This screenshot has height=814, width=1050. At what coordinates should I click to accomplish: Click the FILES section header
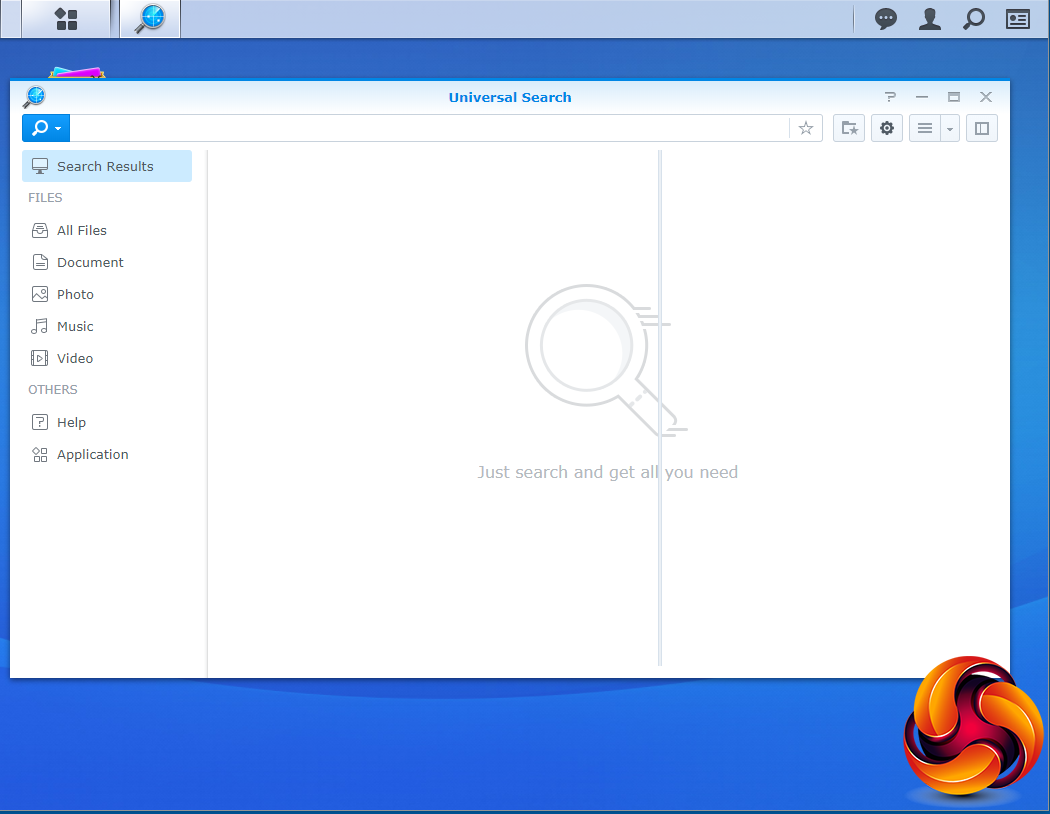pyautogui.click(x=45, y=198)
